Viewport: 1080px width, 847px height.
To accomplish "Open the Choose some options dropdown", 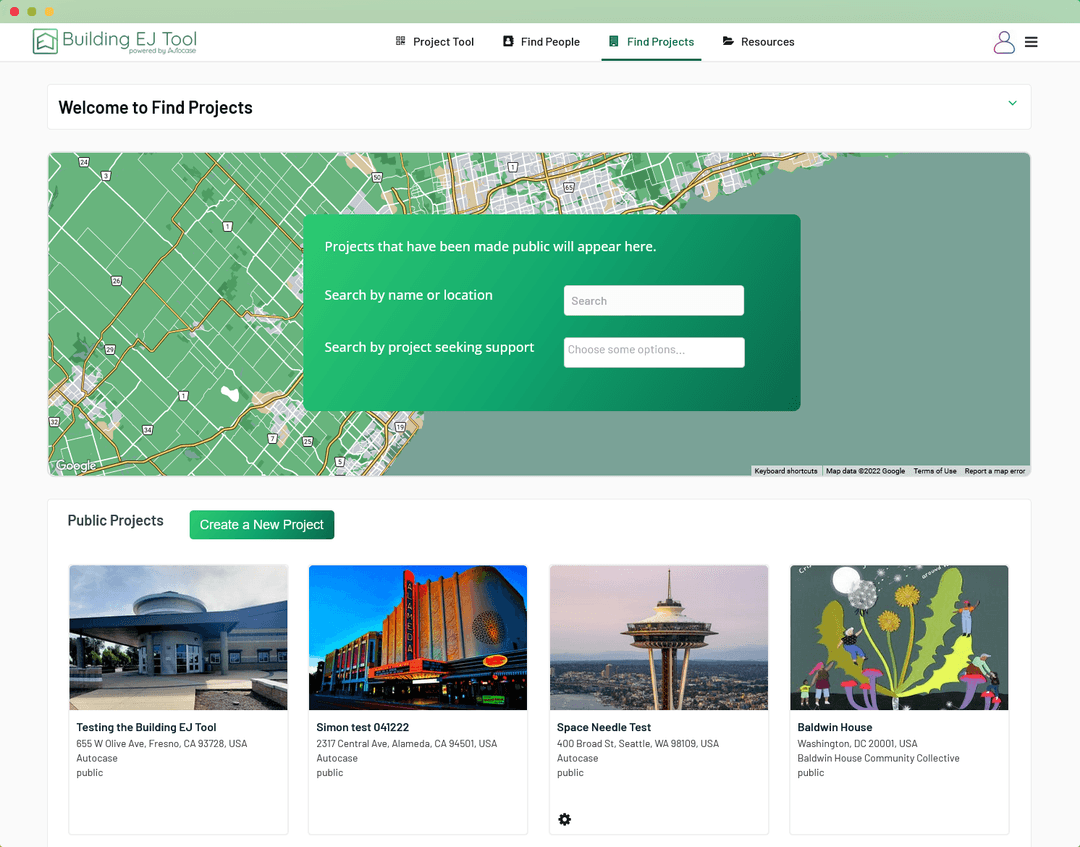I will 653,352.
